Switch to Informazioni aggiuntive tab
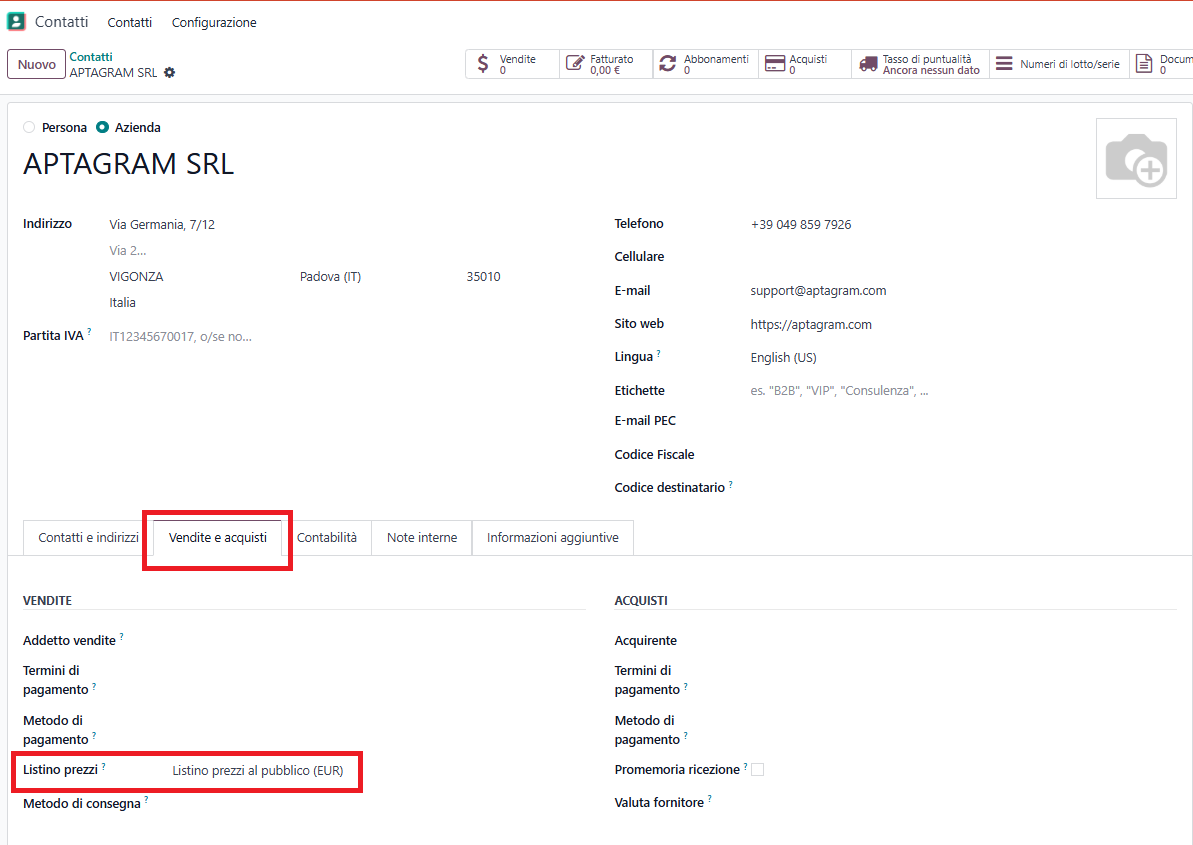This screenshot has width=1193, height=845. coord(552,538)
